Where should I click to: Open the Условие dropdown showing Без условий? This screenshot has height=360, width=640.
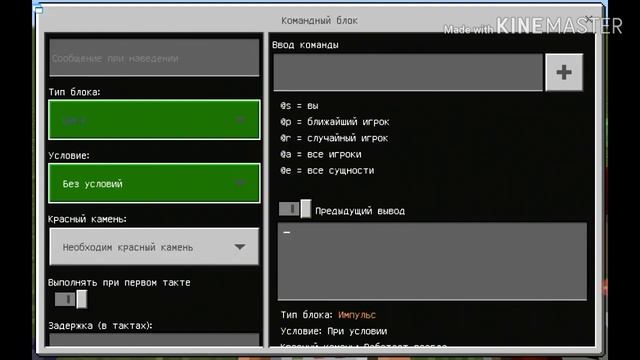(154, 183)
